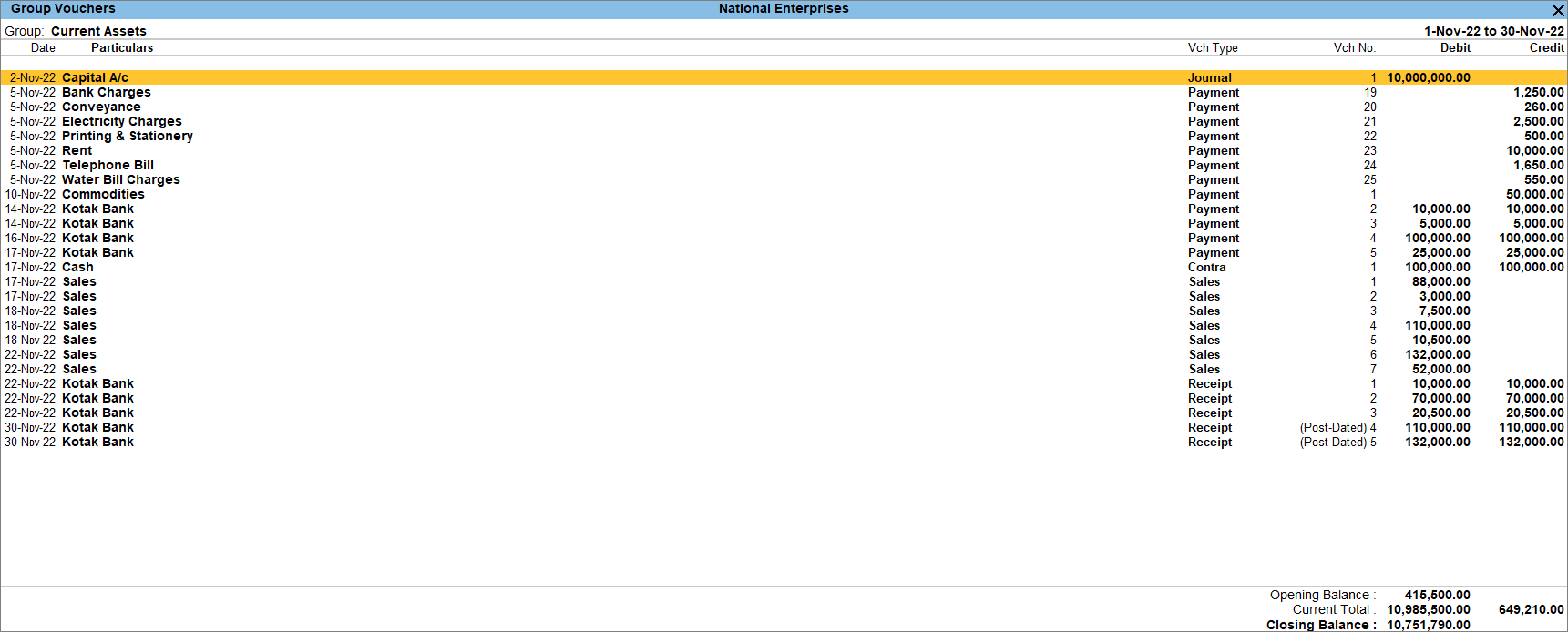Image resolution: width=1568 pixels, height=632 pixels.
Task: Click the Closing Balance value 10,751,790.00
Action: [x=1429, y=625]
